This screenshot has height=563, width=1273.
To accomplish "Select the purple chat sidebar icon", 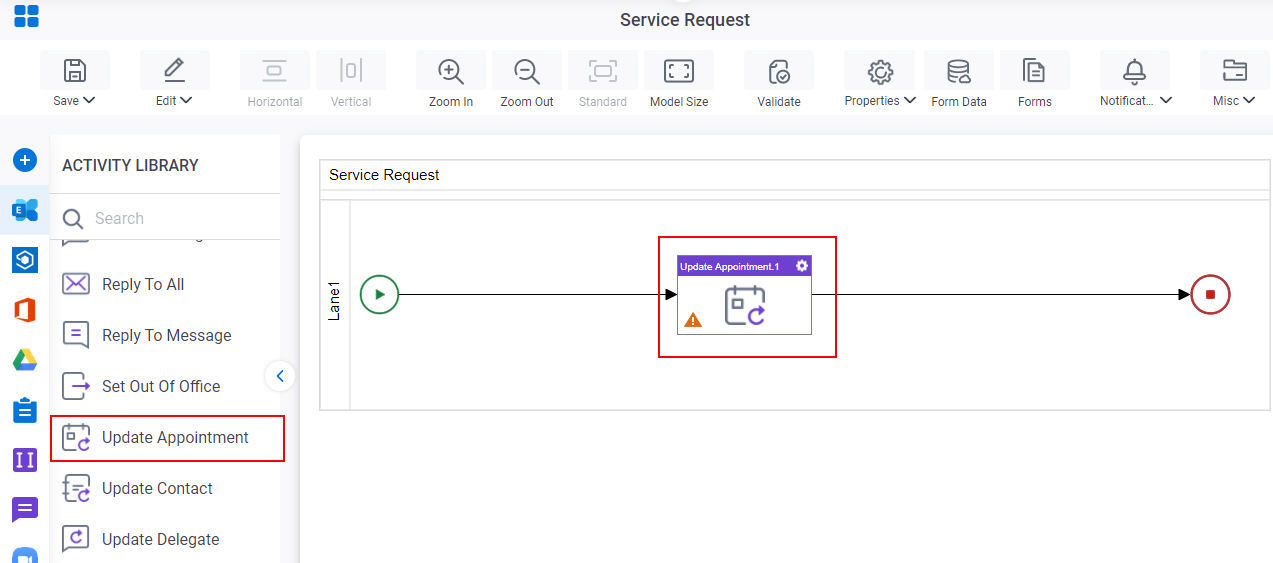I will click(x=25, y=510).
